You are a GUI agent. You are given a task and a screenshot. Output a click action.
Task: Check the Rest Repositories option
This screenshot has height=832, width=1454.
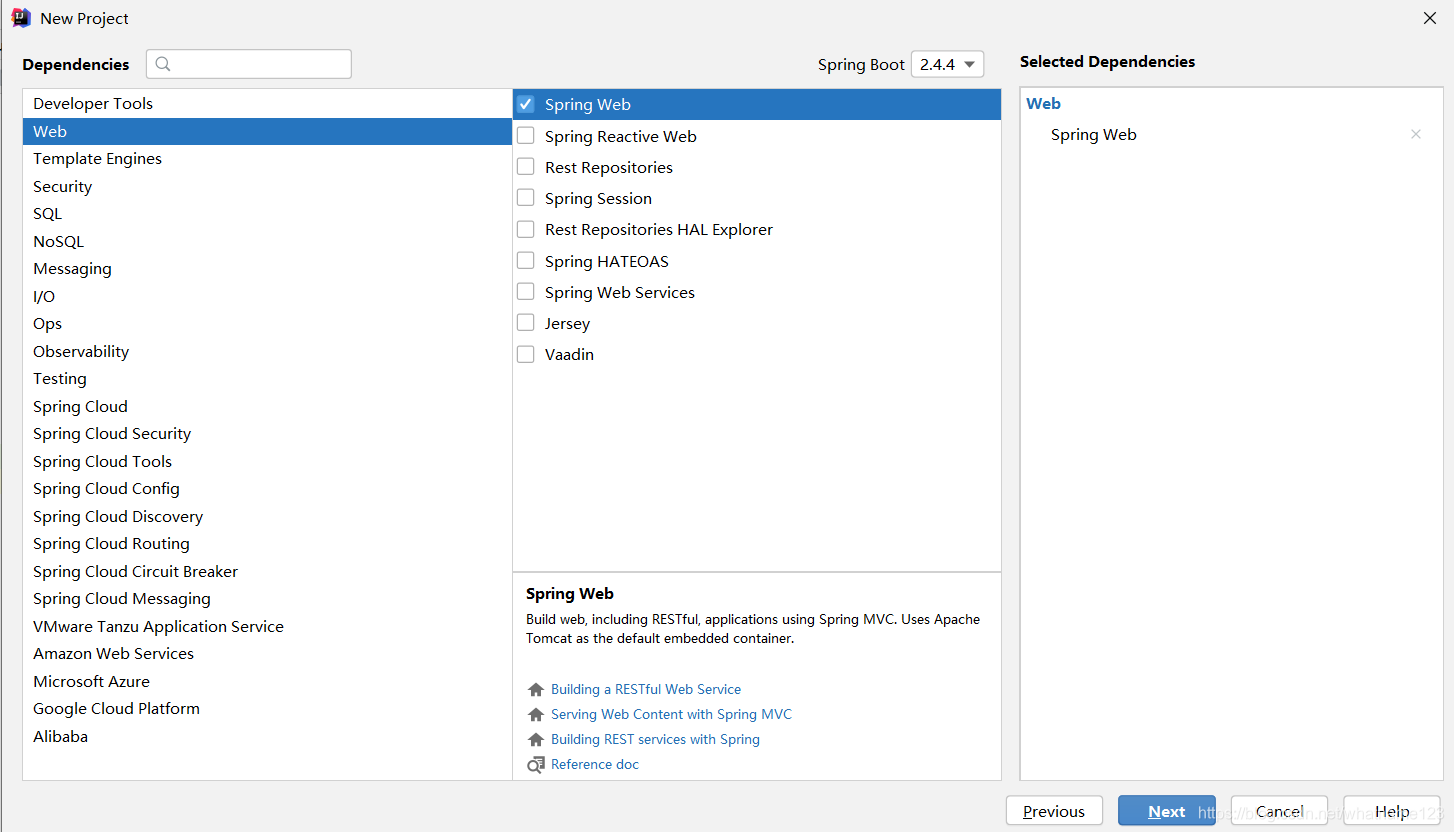pos(526,167)
